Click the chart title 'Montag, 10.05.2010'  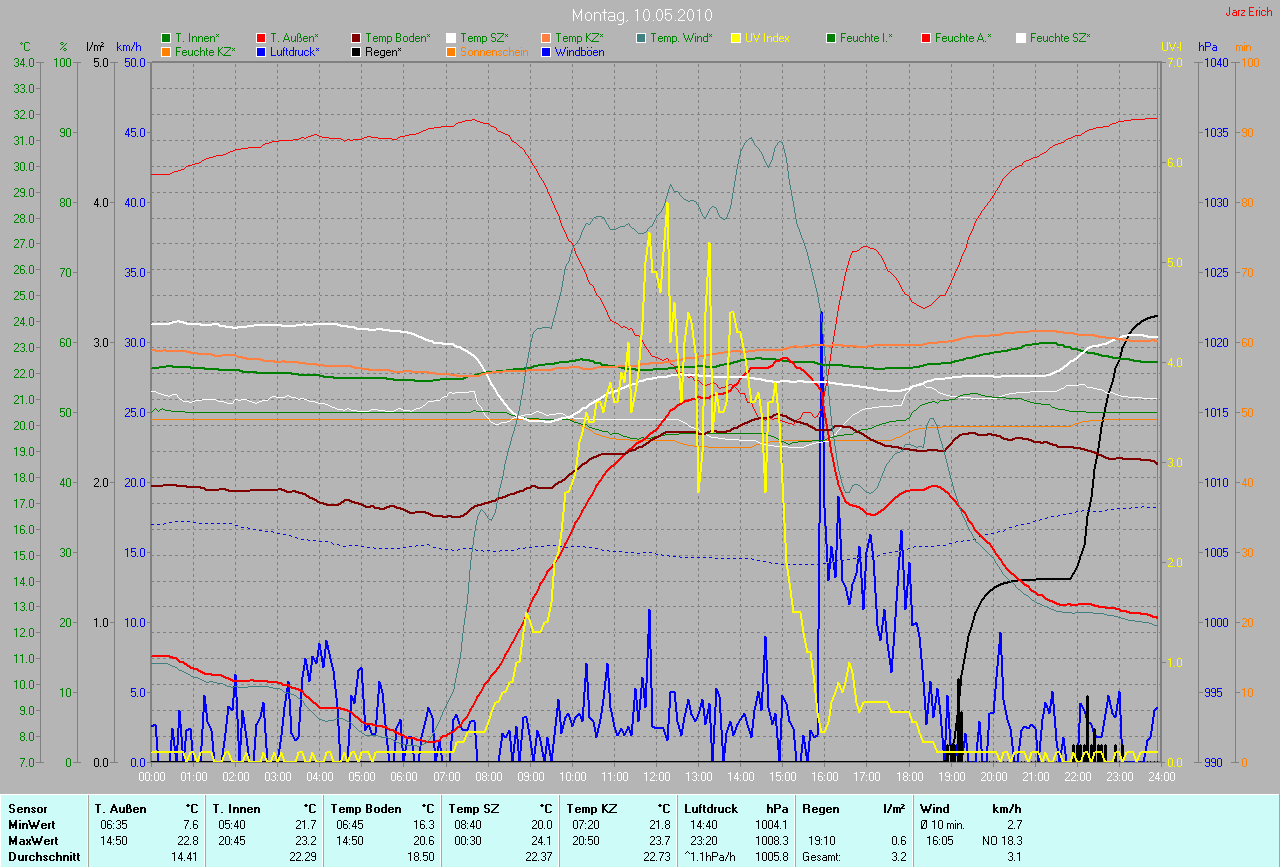click(x=640, y=15)
